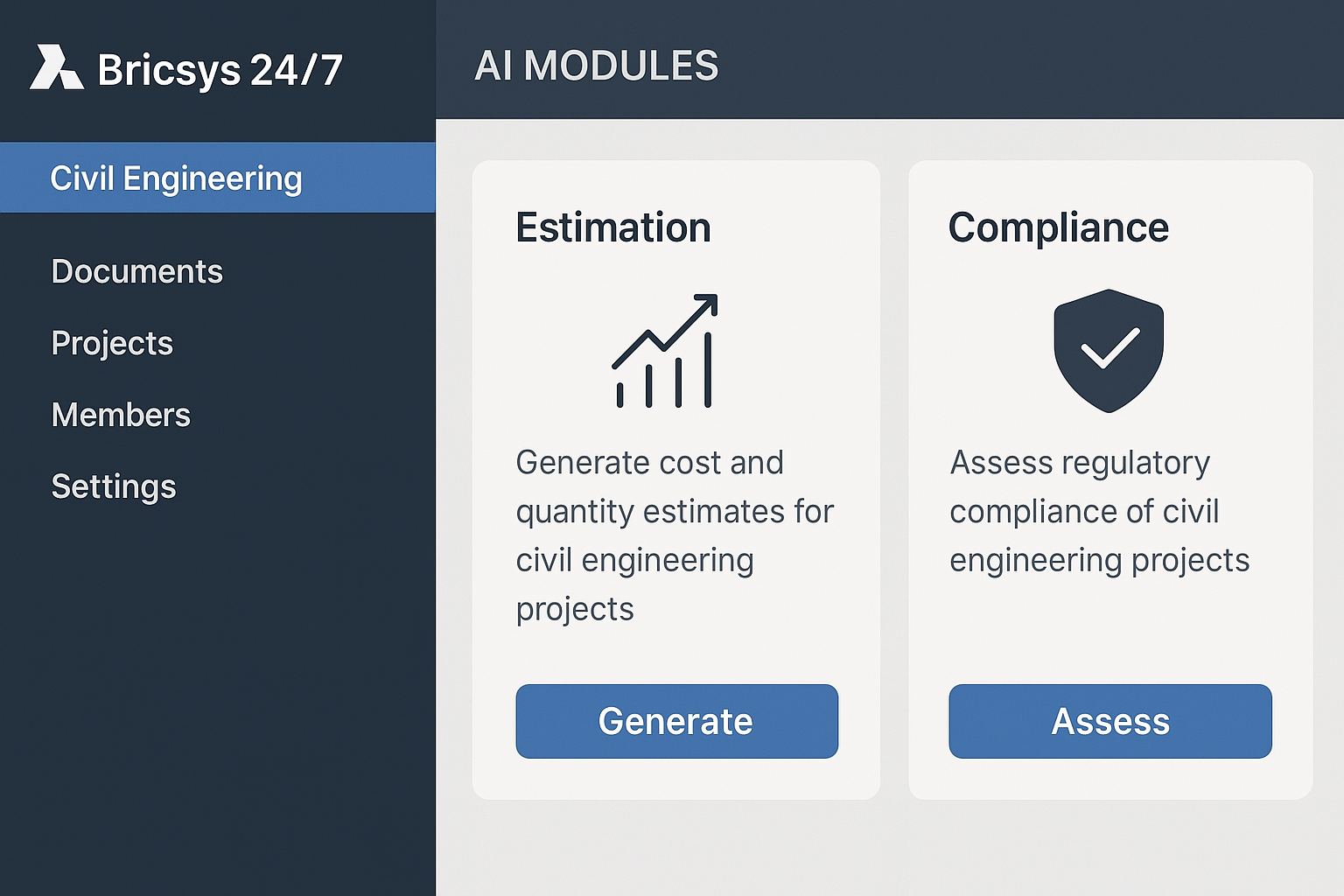Click the Estimation description text
The width and height of the screenshot is (1344, 896).
(674, 535)
